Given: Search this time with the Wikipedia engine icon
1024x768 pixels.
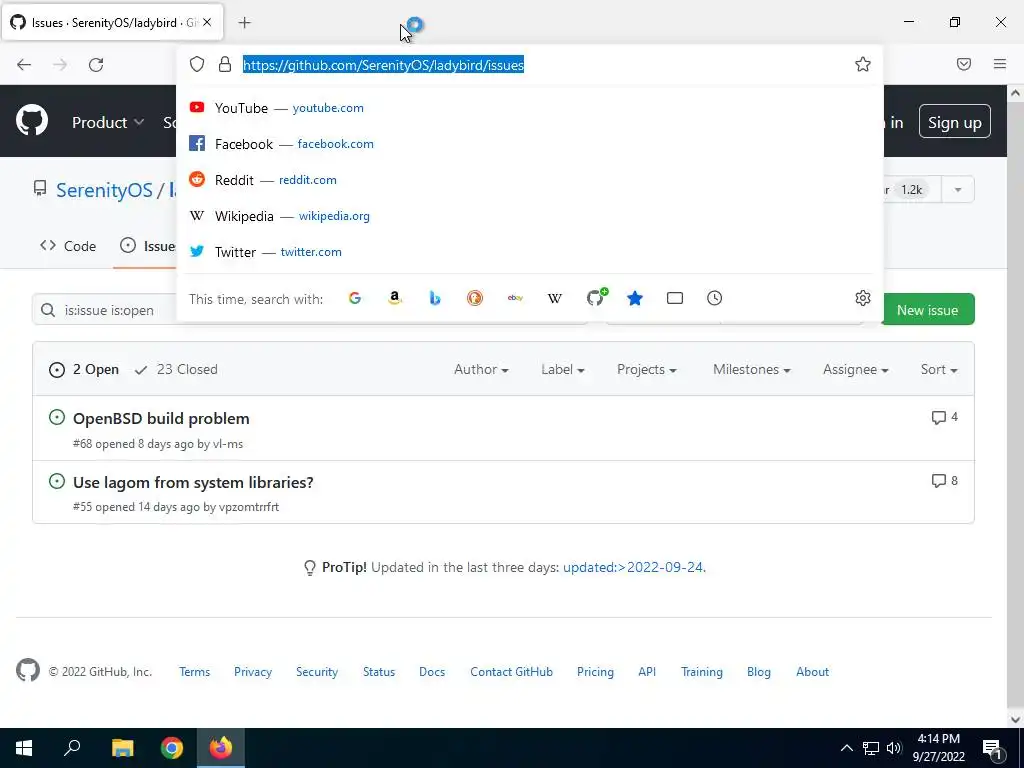Looking at the screenshot, I should [x=554, y=298].
